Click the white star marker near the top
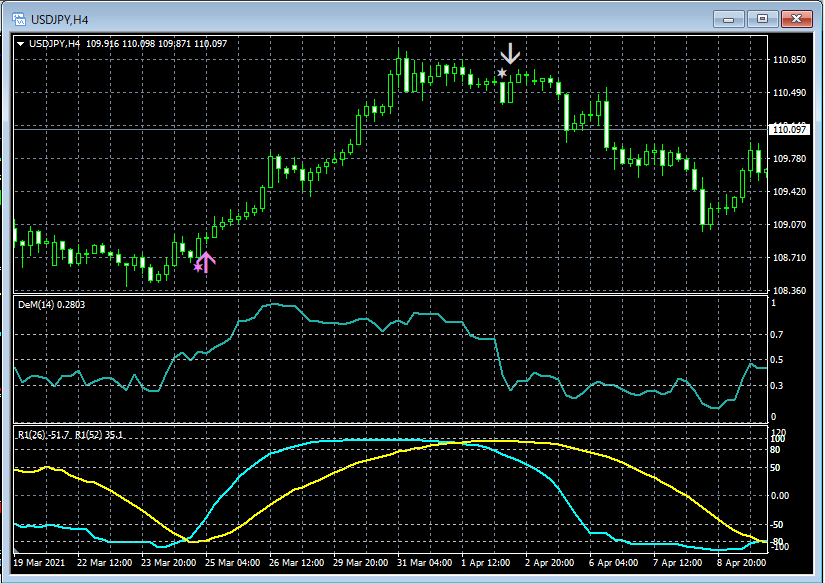The width and height of the screenshot is (825, 583). (x=502, y=73)
